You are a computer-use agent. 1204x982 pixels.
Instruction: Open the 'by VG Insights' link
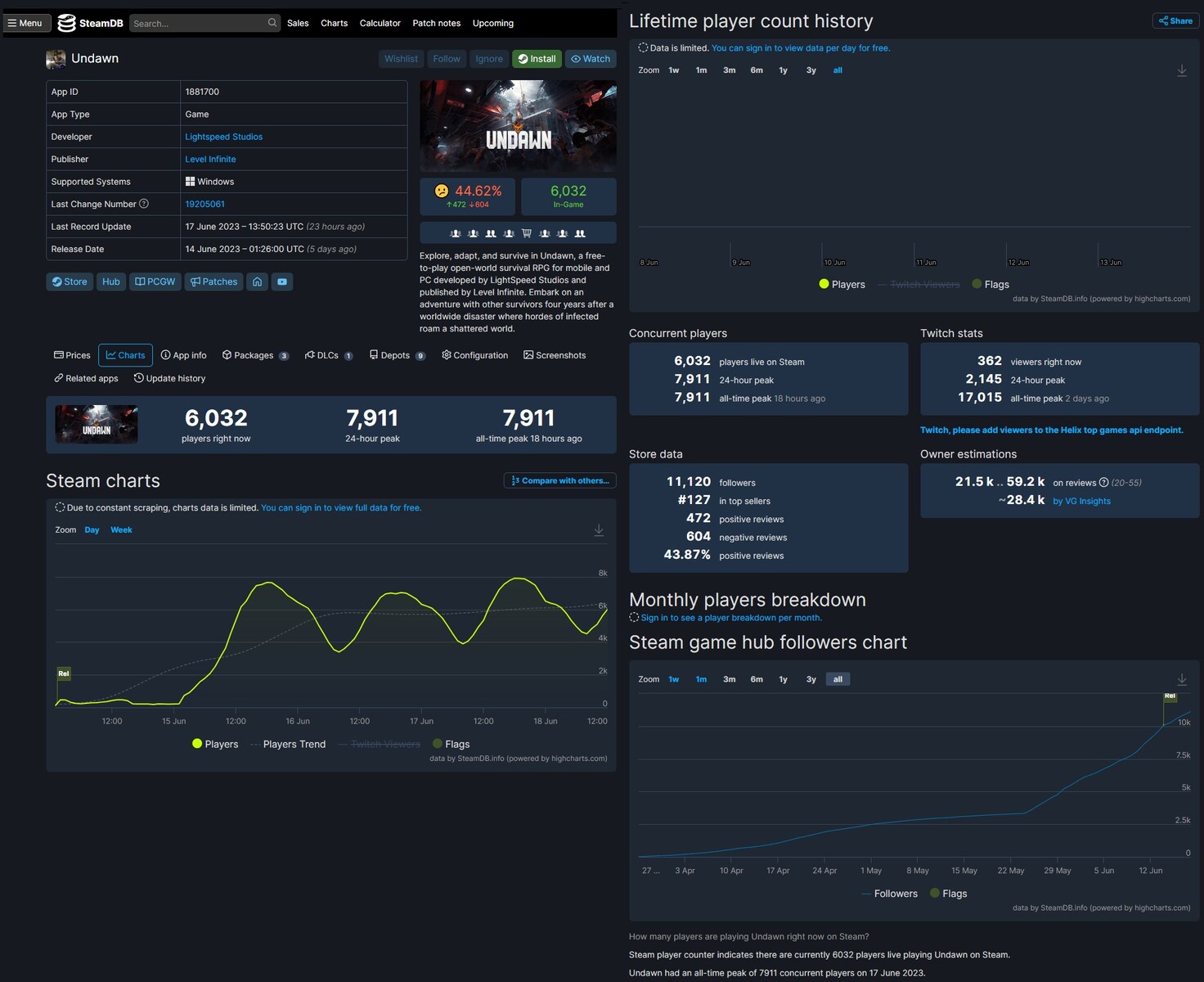pos(1082,501)
